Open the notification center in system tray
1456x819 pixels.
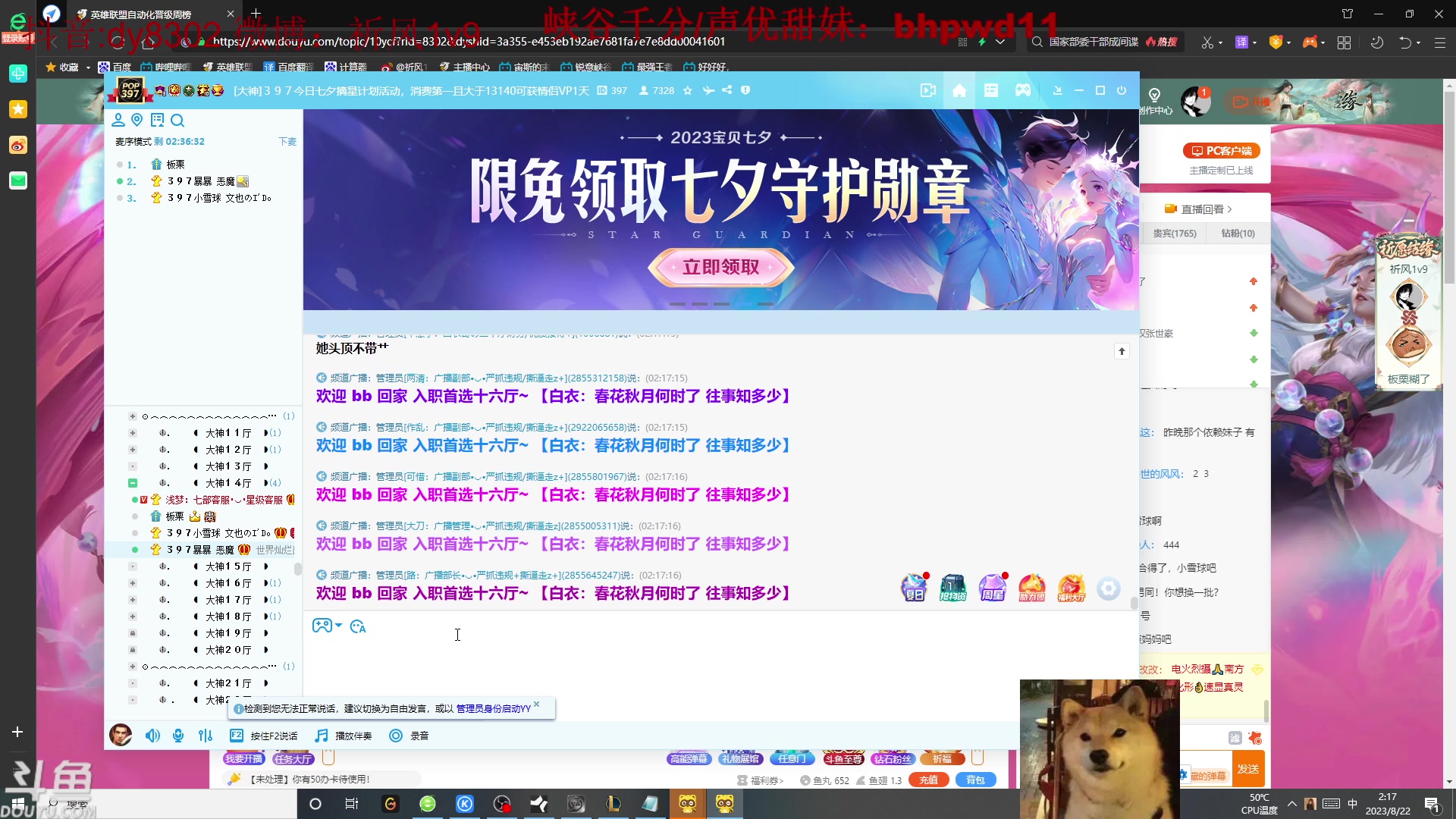(x=1432, y=804)
